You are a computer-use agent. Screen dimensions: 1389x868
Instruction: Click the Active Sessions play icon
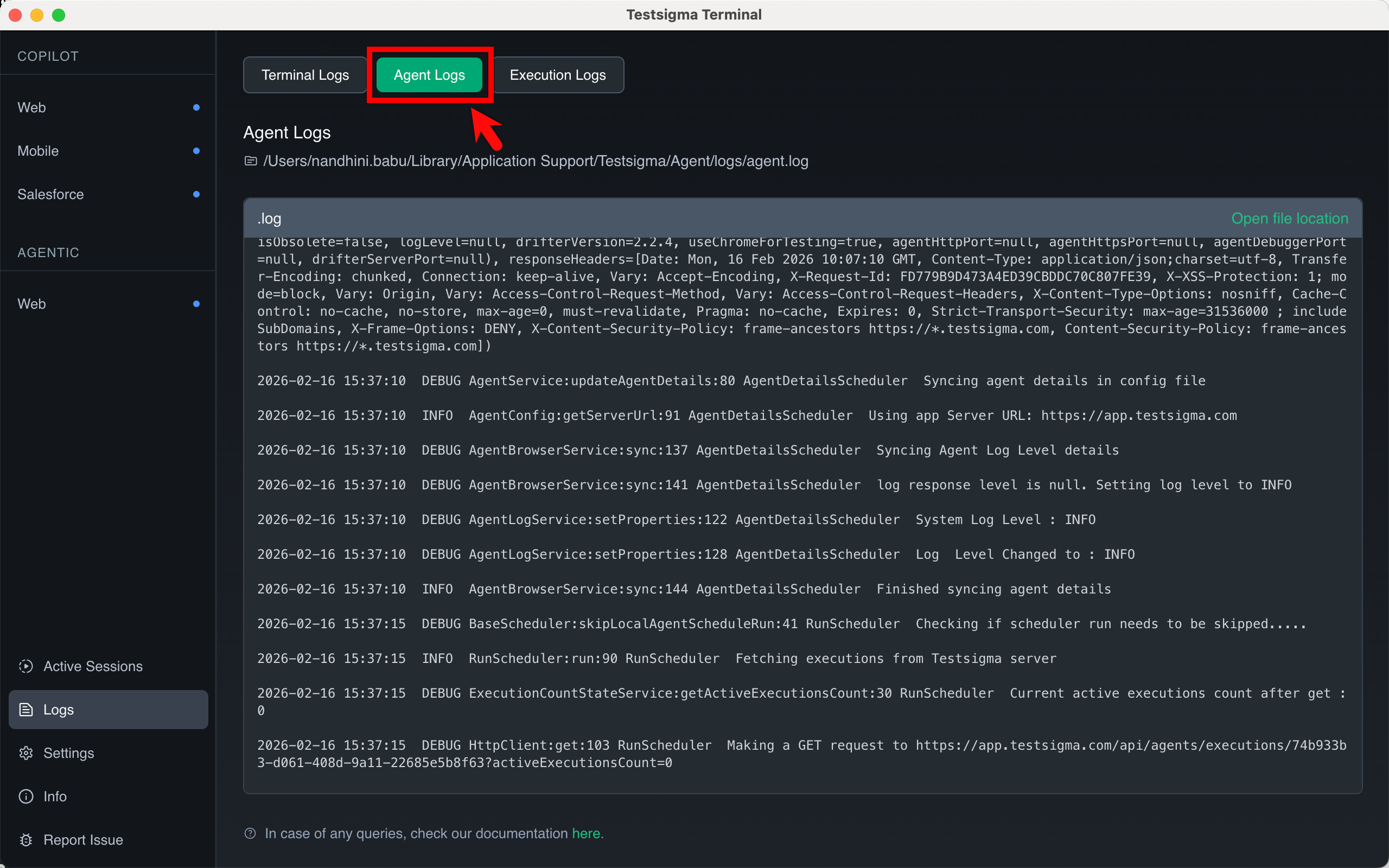[x=26, y=666]
